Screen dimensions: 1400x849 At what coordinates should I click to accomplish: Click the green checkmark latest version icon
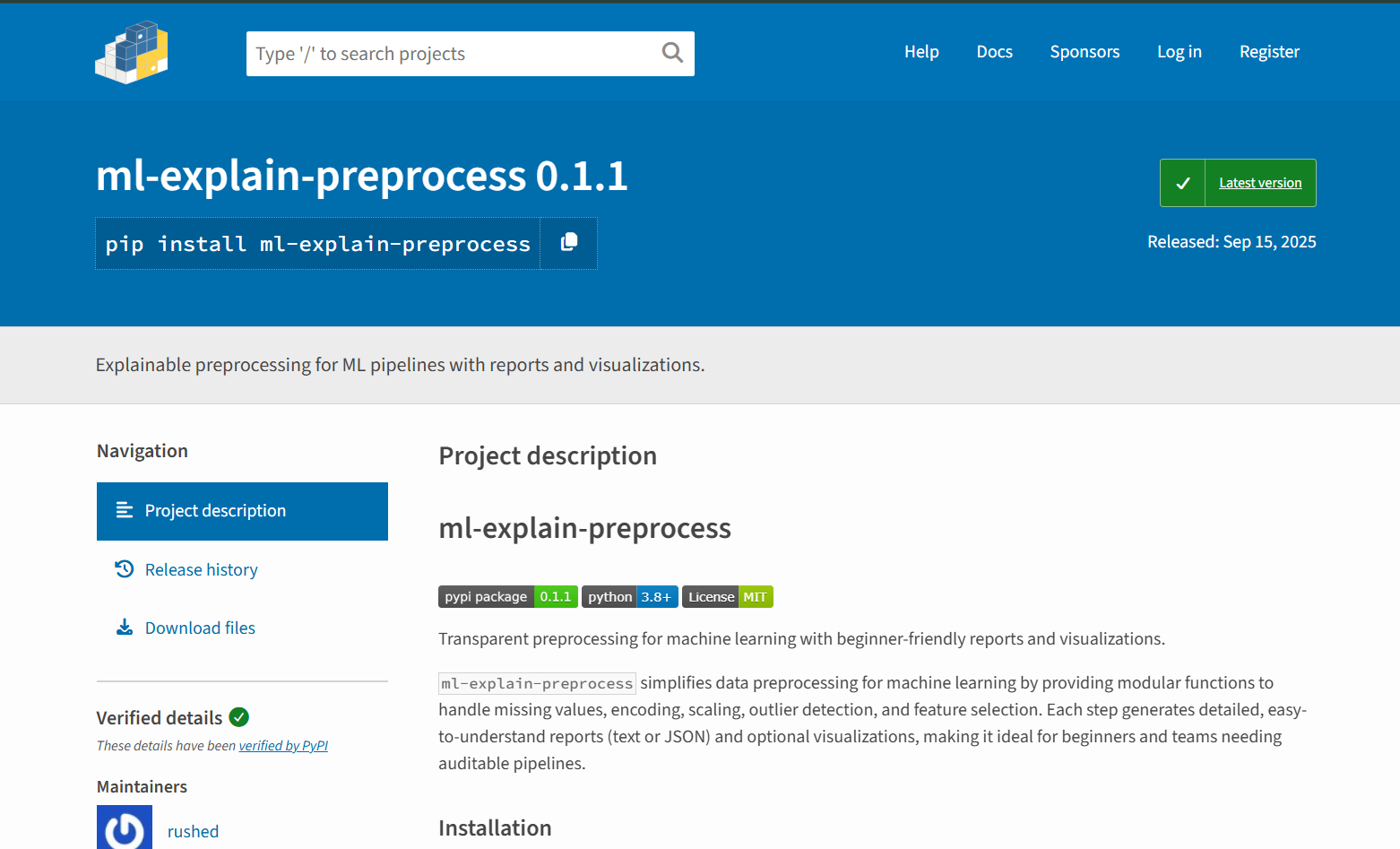1183,183
